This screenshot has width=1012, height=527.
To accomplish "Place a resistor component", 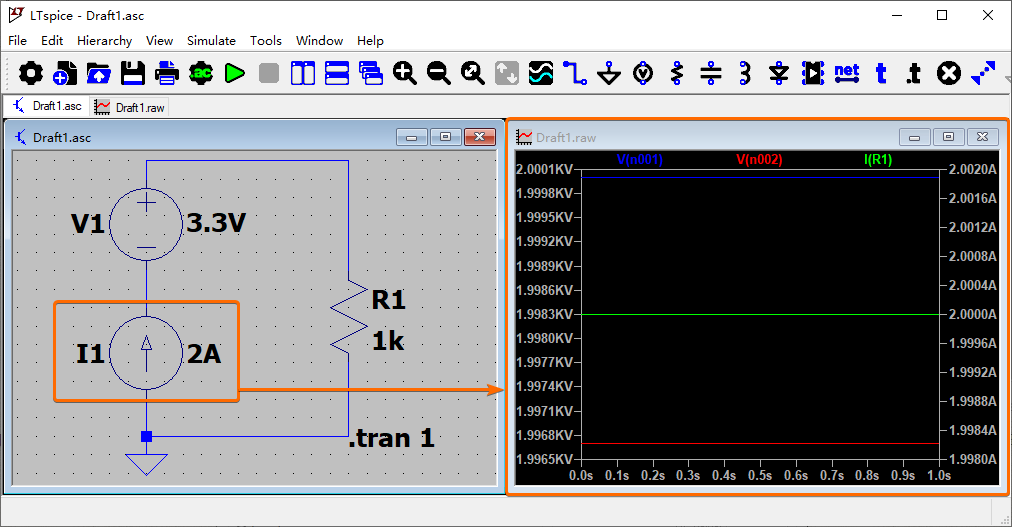I will pos(676,74).
